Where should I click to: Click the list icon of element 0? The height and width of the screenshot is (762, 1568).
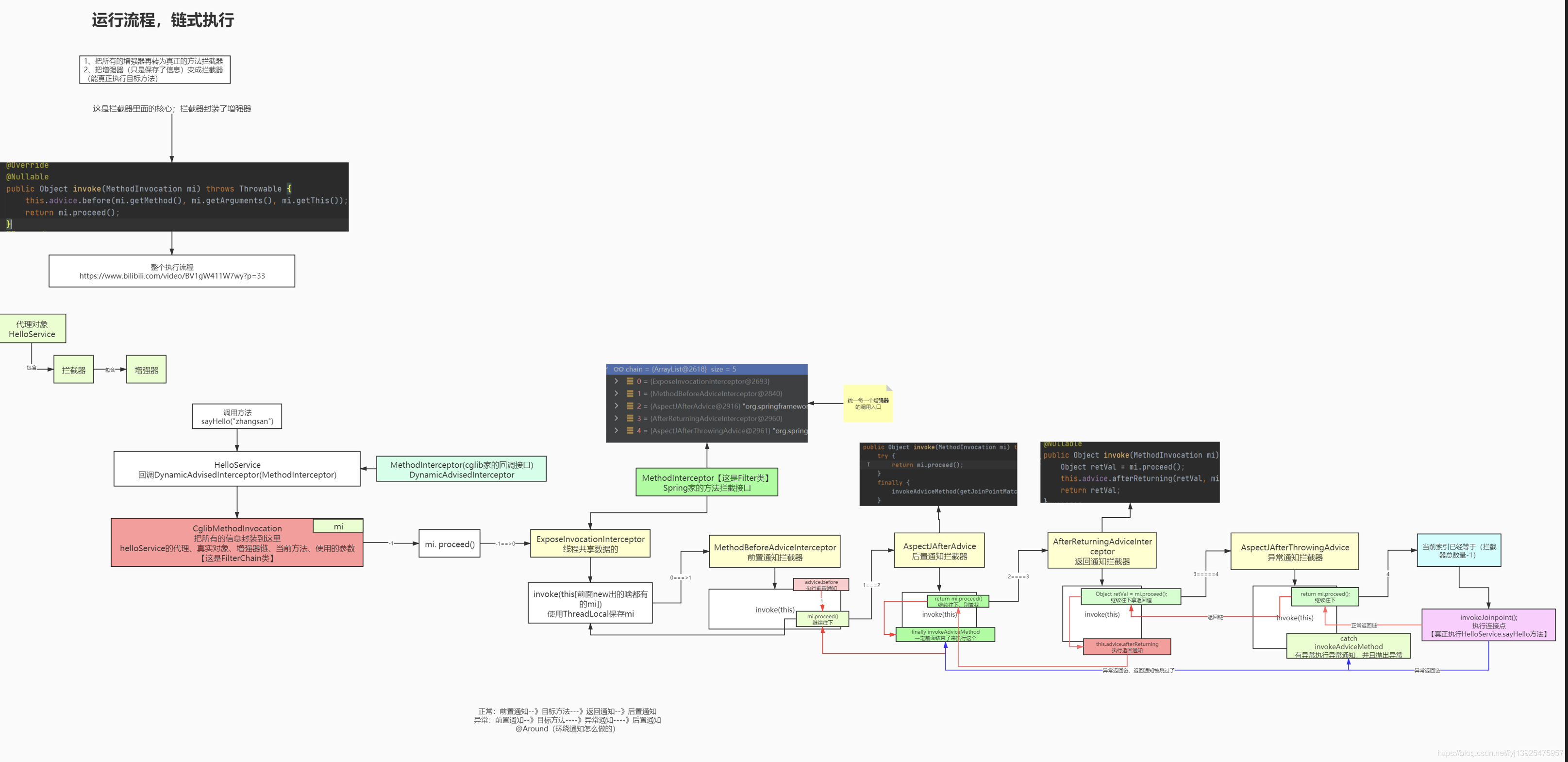coord(630,381)
